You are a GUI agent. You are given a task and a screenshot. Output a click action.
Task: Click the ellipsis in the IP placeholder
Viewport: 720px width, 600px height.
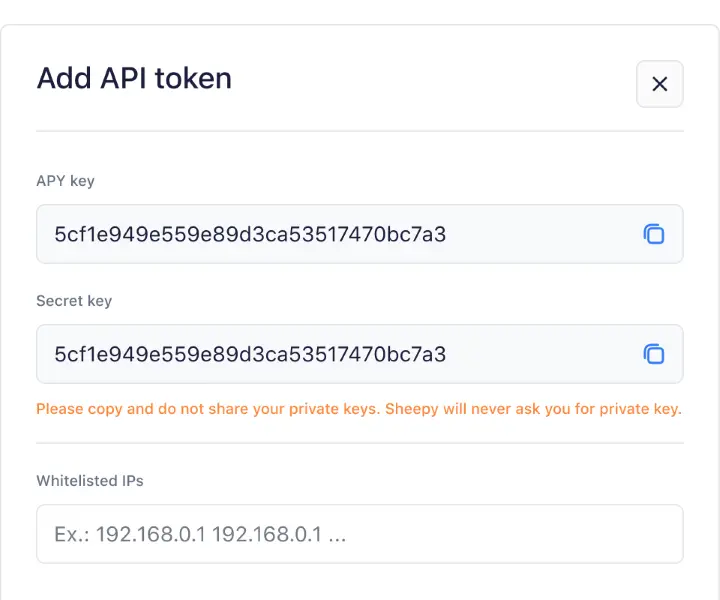337,535
